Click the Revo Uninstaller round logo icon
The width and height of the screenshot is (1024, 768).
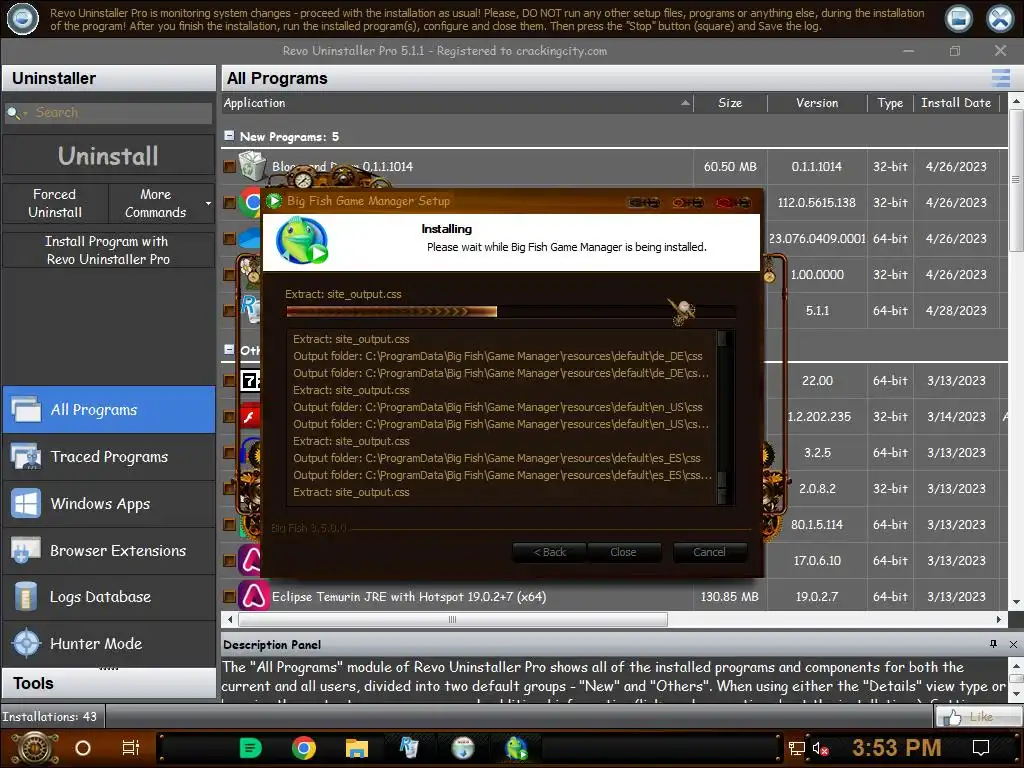click(x=23, y=19)
